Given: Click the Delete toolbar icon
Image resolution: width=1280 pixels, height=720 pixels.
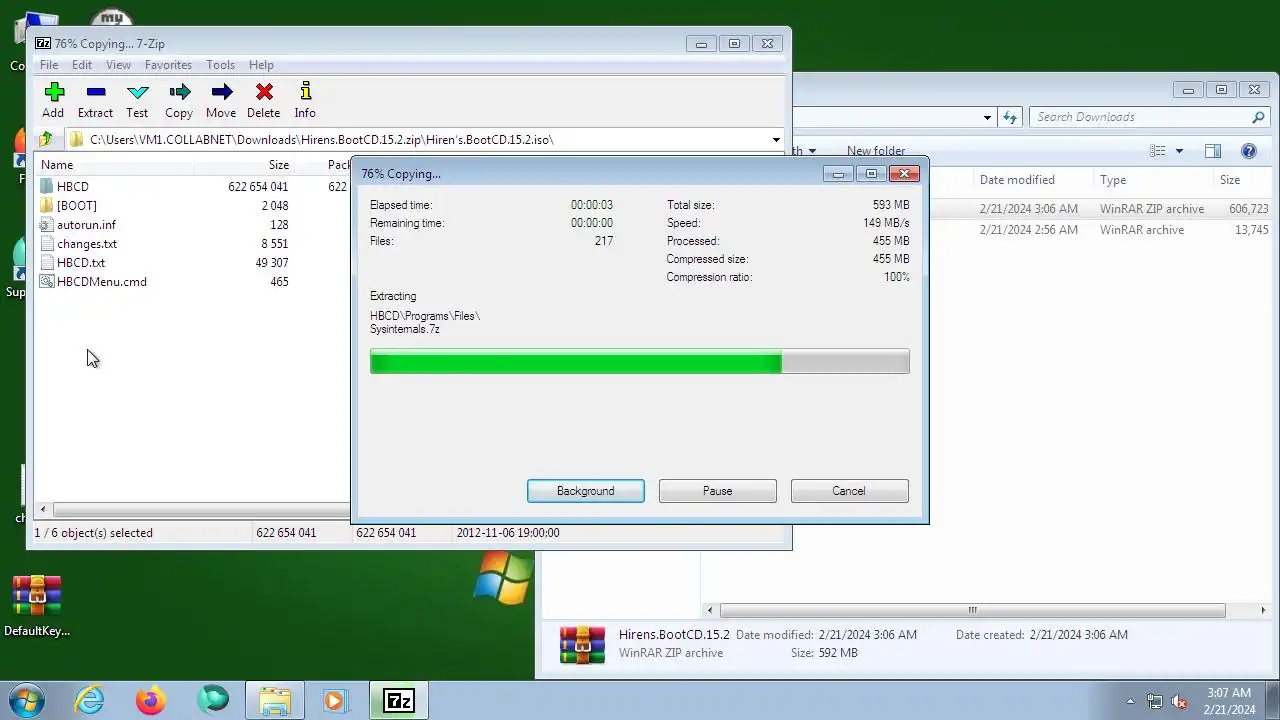Looking at the screenshot, I should 264,93.
